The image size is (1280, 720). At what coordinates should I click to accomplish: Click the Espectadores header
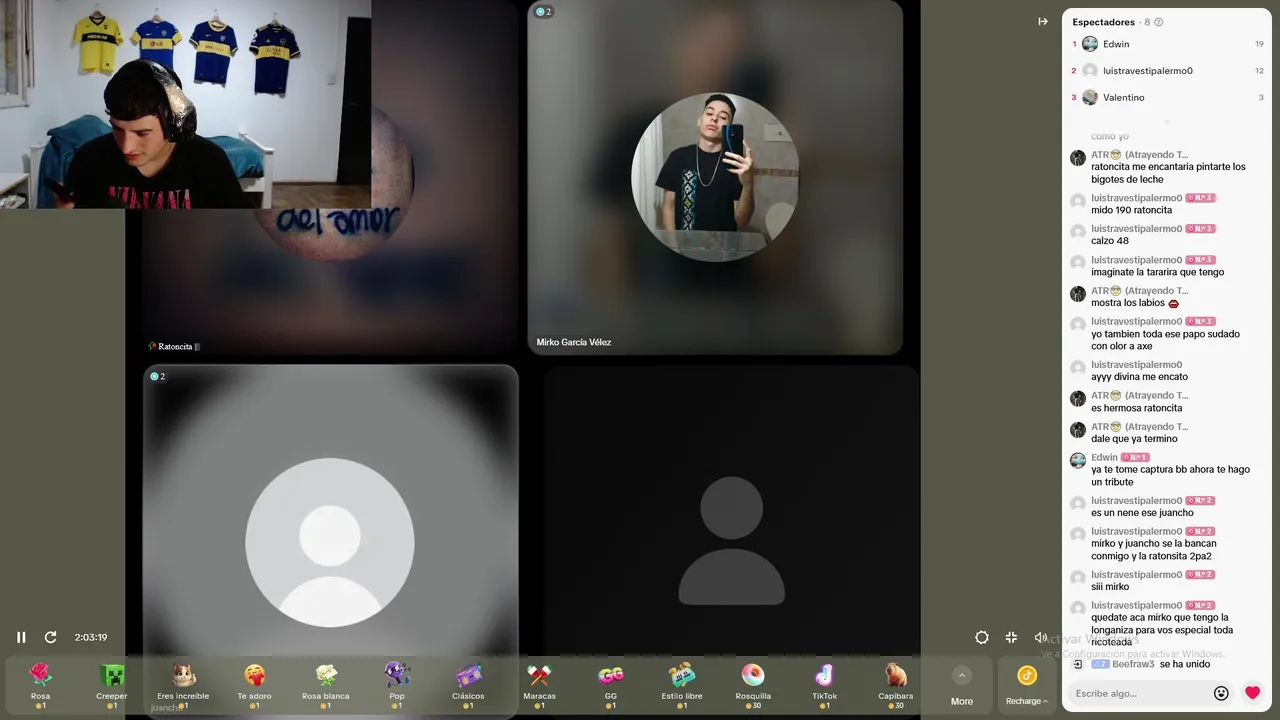1103,22
